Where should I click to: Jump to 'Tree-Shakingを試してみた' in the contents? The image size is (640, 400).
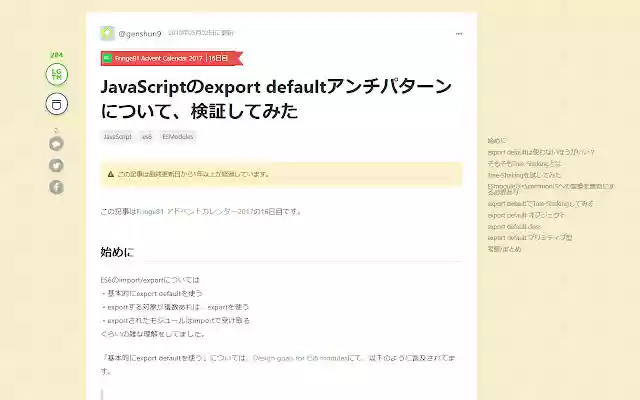coord(524,175)
